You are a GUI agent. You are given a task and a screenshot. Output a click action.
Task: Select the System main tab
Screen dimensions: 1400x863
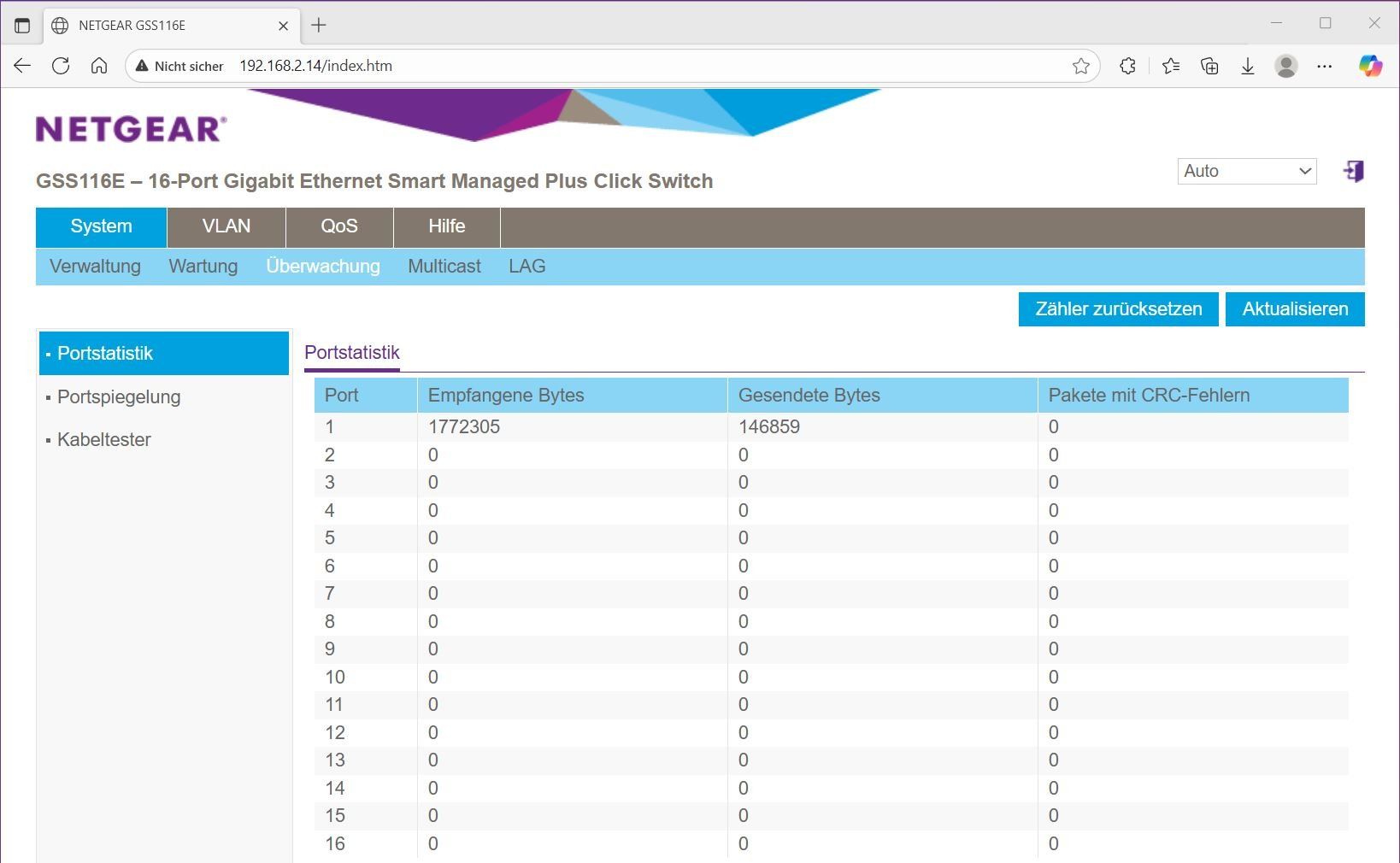tap(101, 226)
